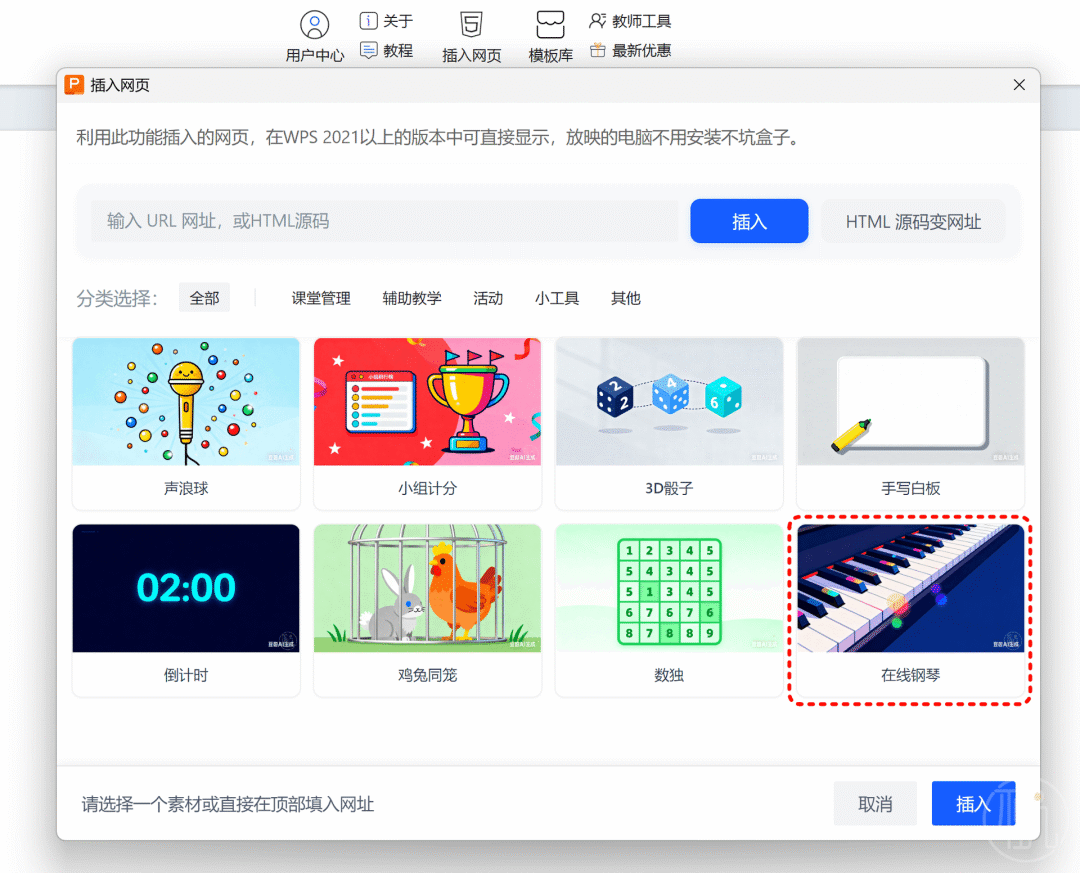Viewport: 1080px width, 873px height.
Task: Click the 最新优惠 toolbar label
Action: point(641,51)
